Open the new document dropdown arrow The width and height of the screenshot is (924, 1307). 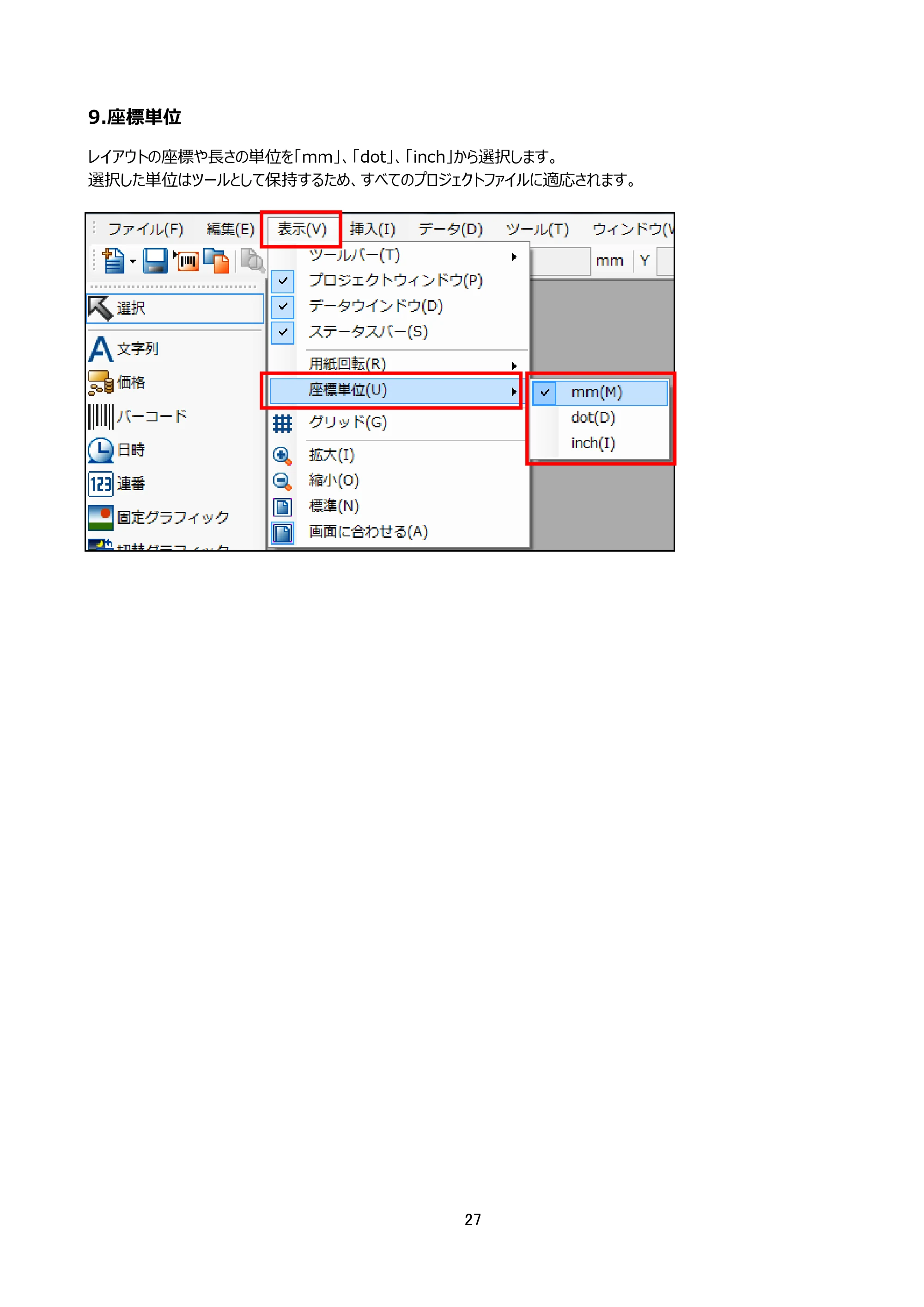pos(133,262)
